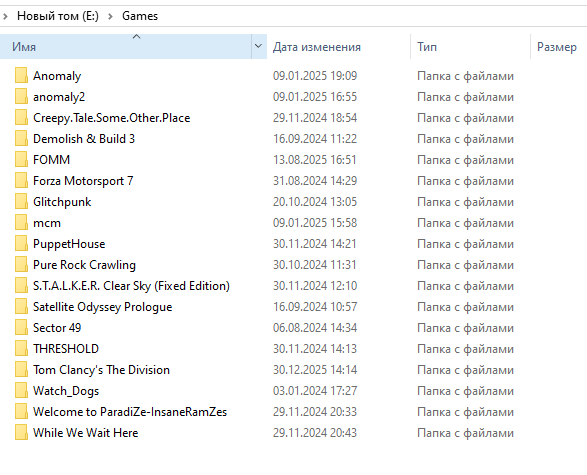Viewport: 587px width, 475px height.
Task: Click Папка с файлами in the Glitchpunk row
Action: coord(465,202)
